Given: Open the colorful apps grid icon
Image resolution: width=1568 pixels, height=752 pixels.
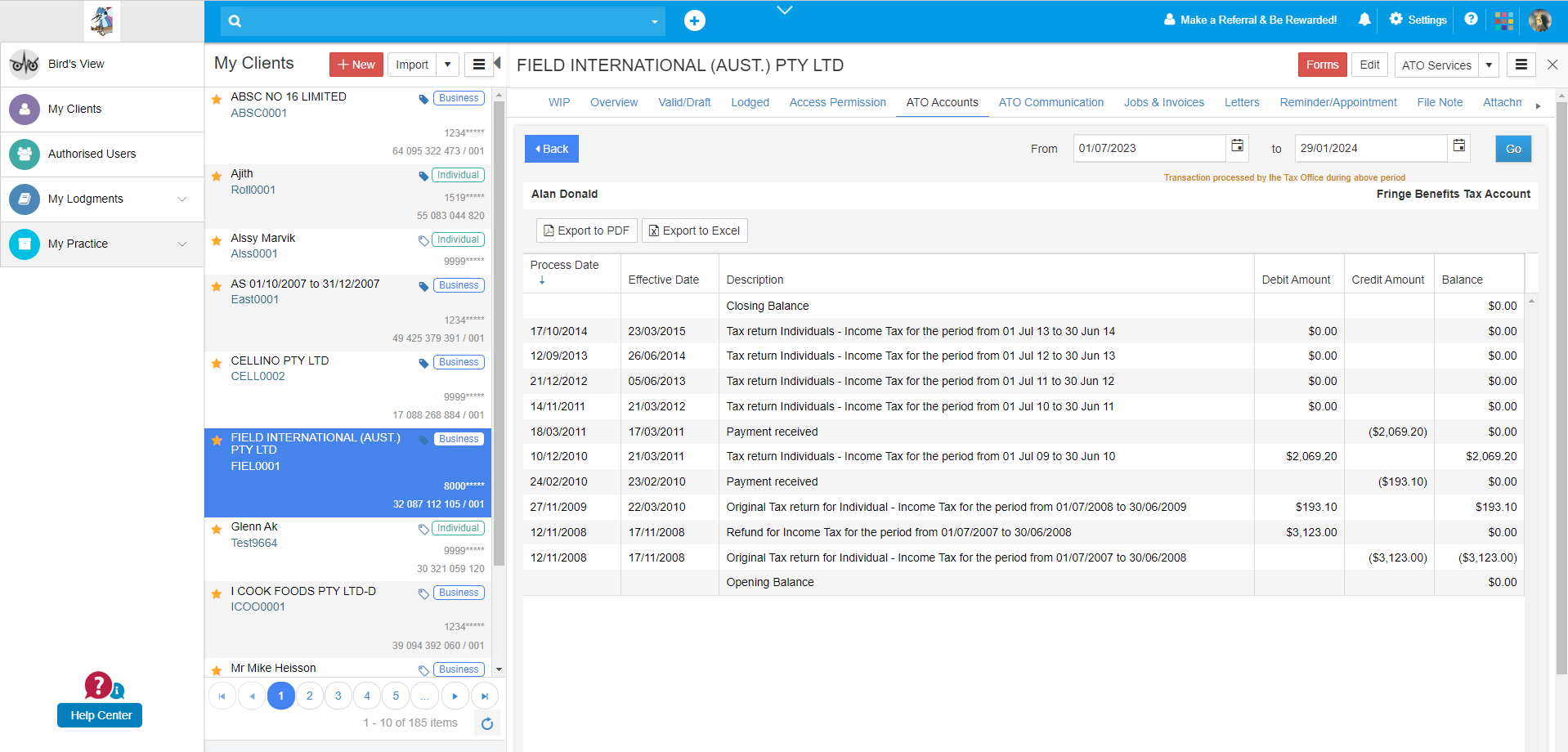Looking at the screenshot, I should point(1504,20).
